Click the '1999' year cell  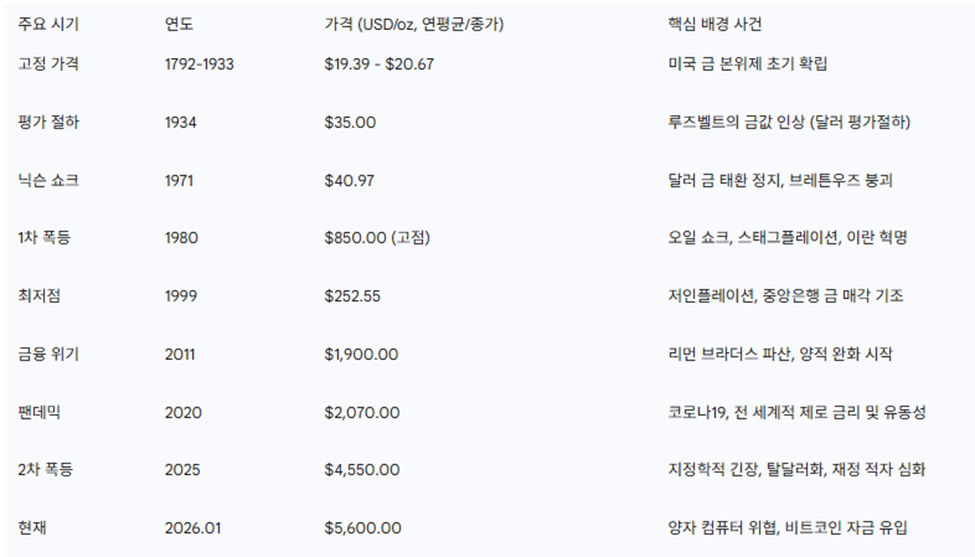tap(181, 296)
